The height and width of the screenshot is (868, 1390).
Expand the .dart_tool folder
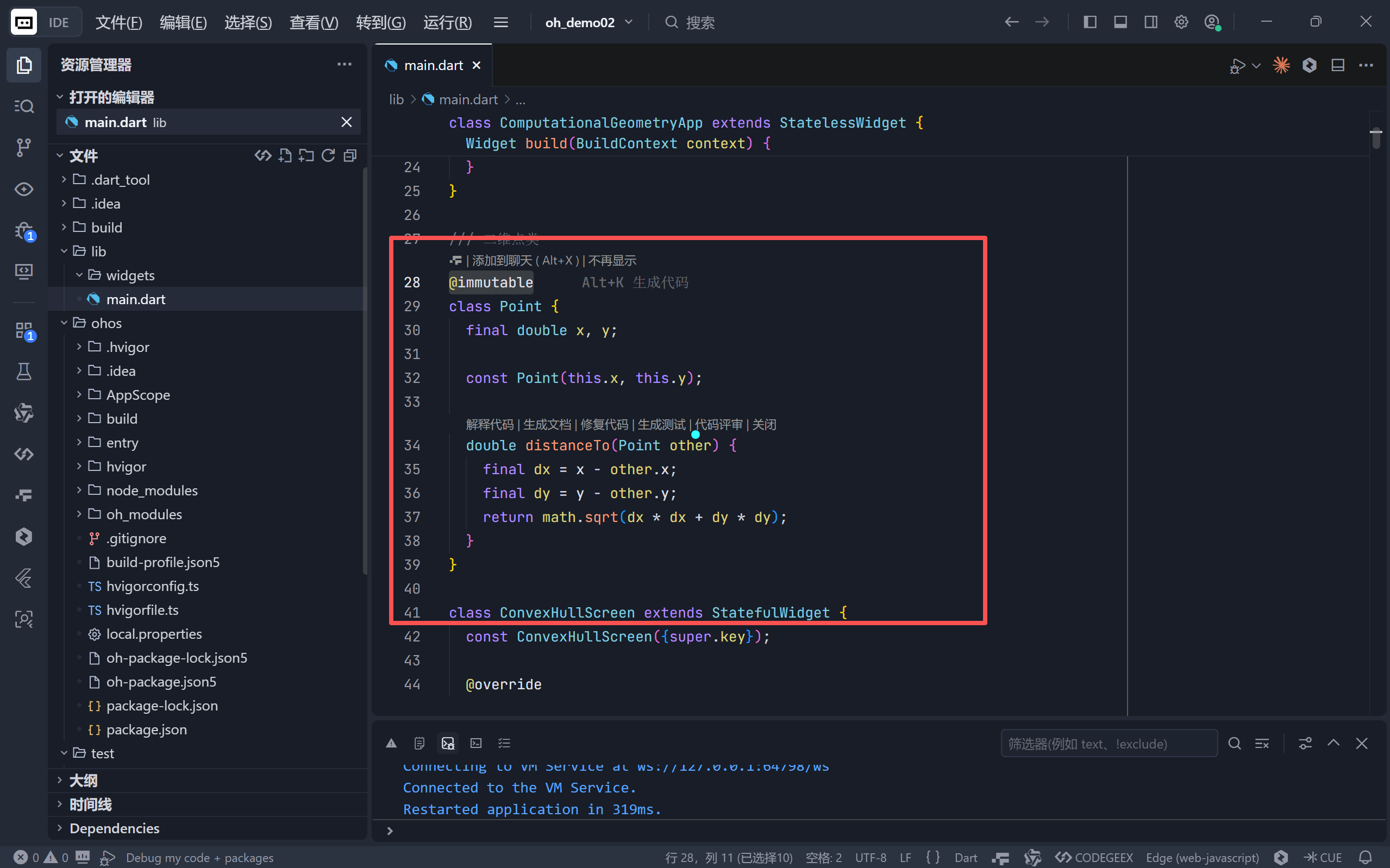(x=120, y=180)
